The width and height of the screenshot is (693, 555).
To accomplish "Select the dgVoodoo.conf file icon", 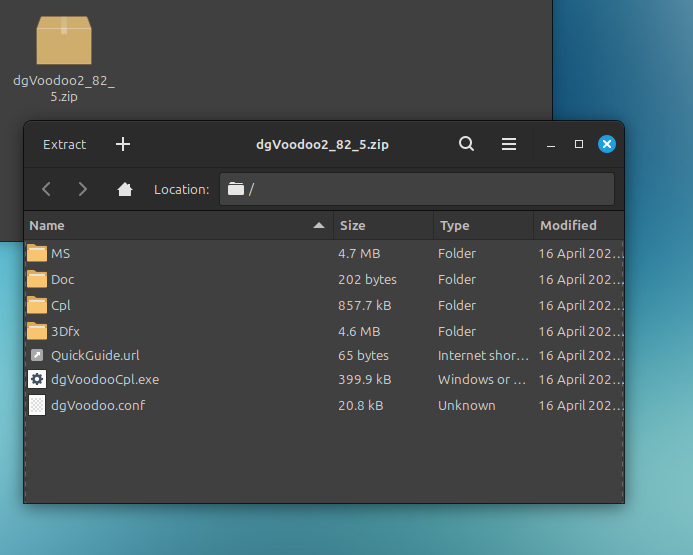I will (x=37, y=405).
